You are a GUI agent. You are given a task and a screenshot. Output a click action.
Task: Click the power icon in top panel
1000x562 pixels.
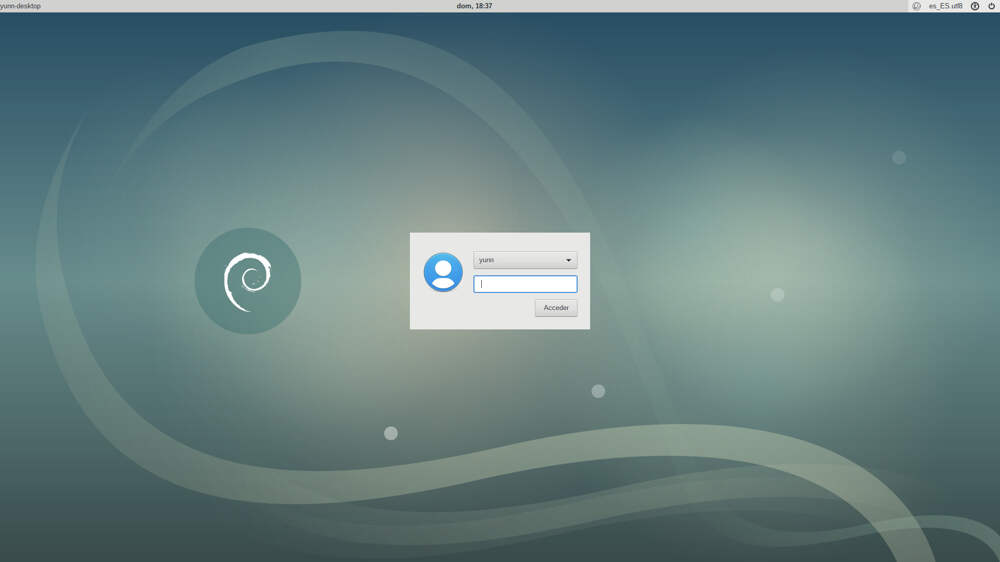[x=991, y=6]
